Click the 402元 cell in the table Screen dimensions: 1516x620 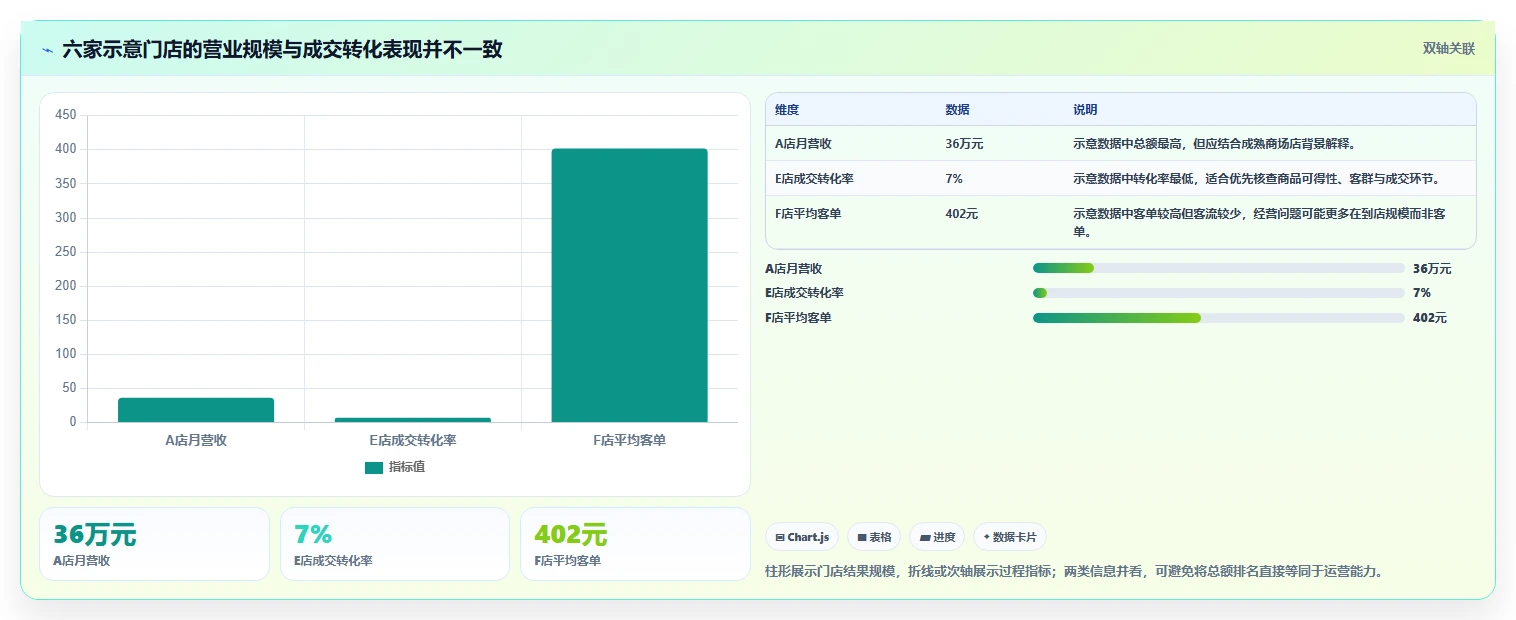click(x=961, y=213)
